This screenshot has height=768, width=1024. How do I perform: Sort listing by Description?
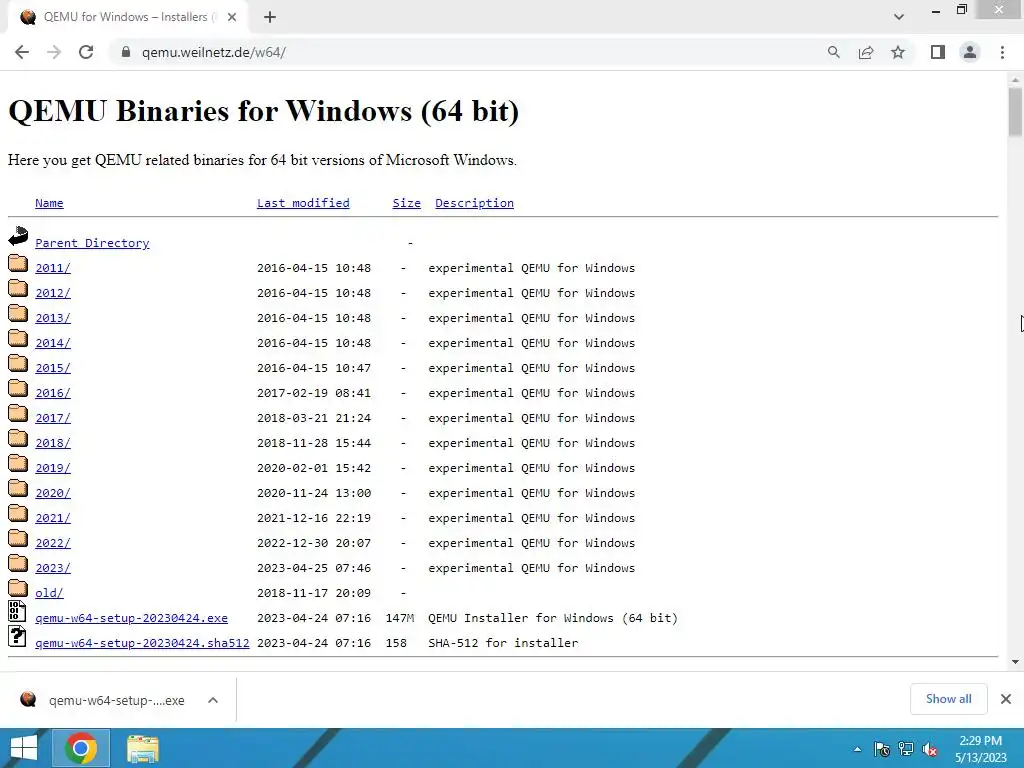[474, 203]
